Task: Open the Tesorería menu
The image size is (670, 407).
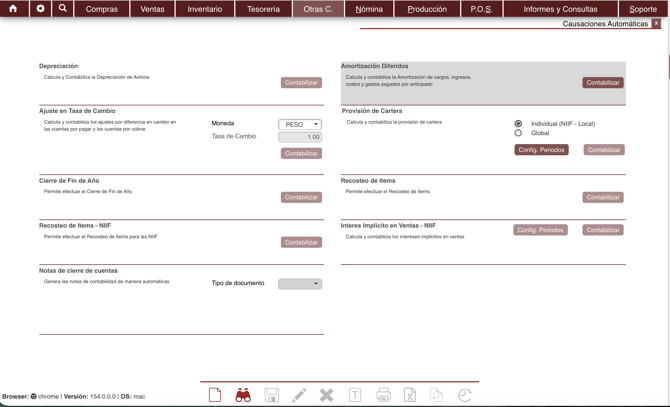Action: coord(263,9)
